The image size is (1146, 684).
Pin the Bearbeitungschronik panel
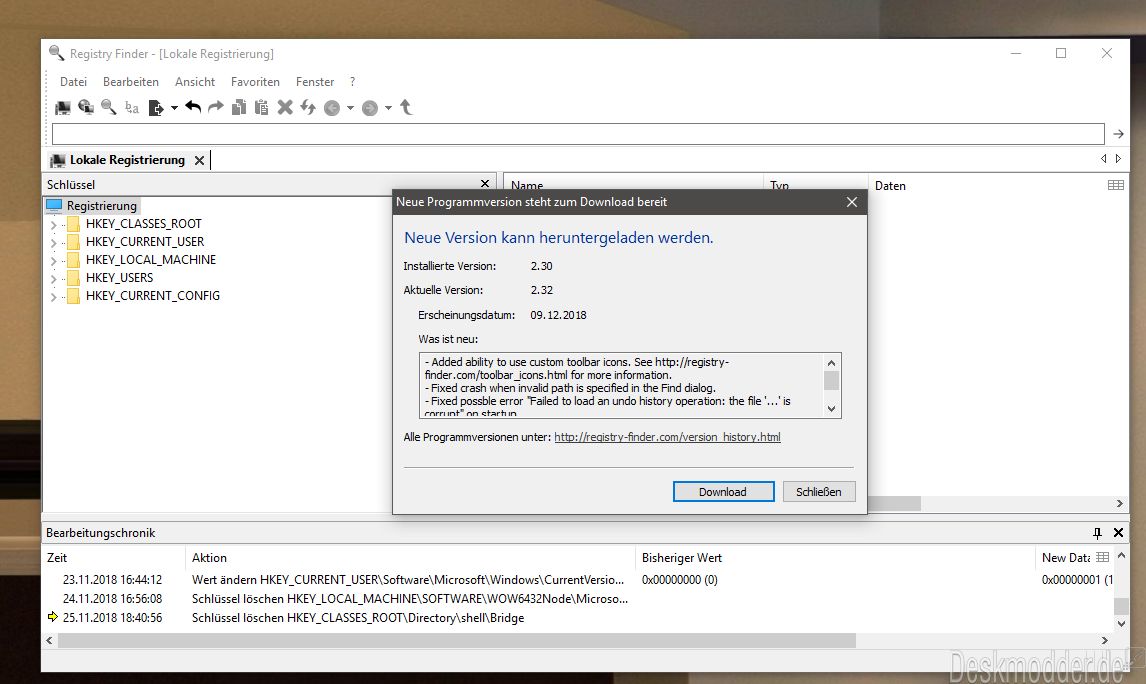tap(1097, 533)
